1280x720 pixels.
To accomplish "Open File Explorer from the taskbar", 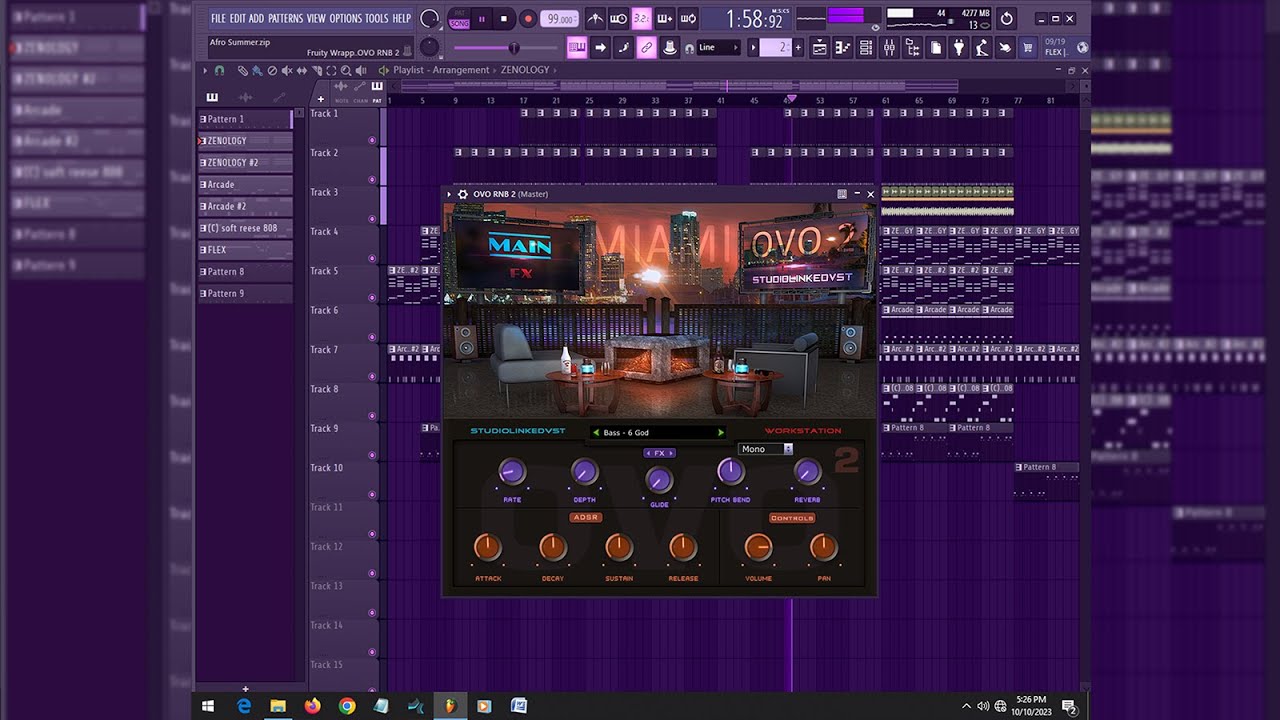I will click(278, 706).
